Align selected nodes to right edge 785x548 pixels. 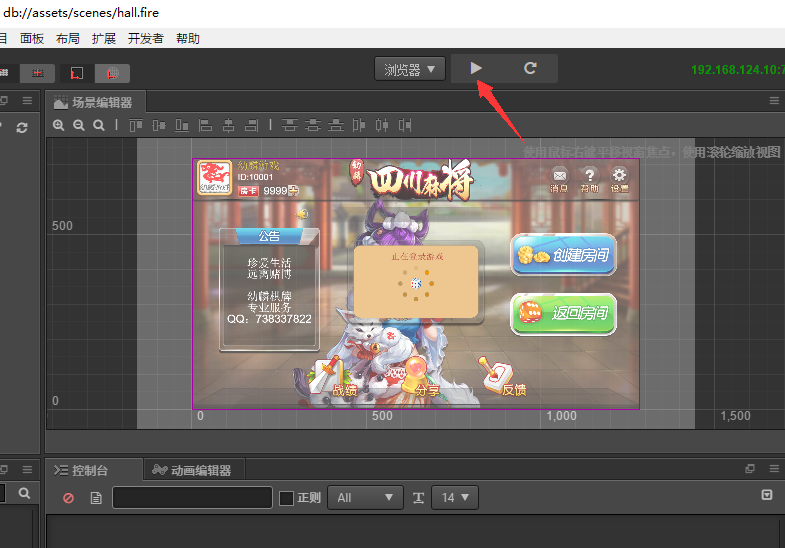(251, 125)
